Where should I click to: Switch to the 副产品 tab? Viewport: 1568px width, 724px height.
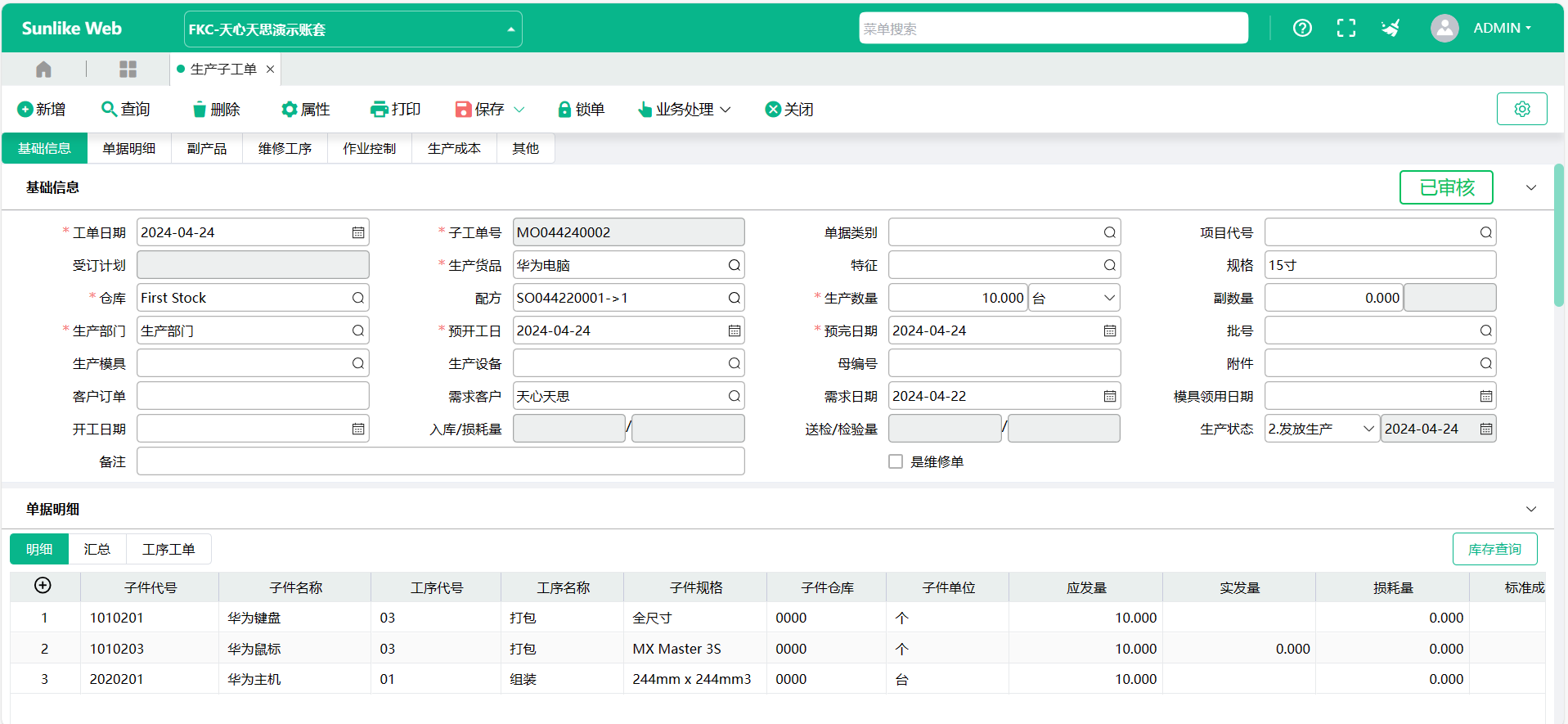tap(207, 148)
